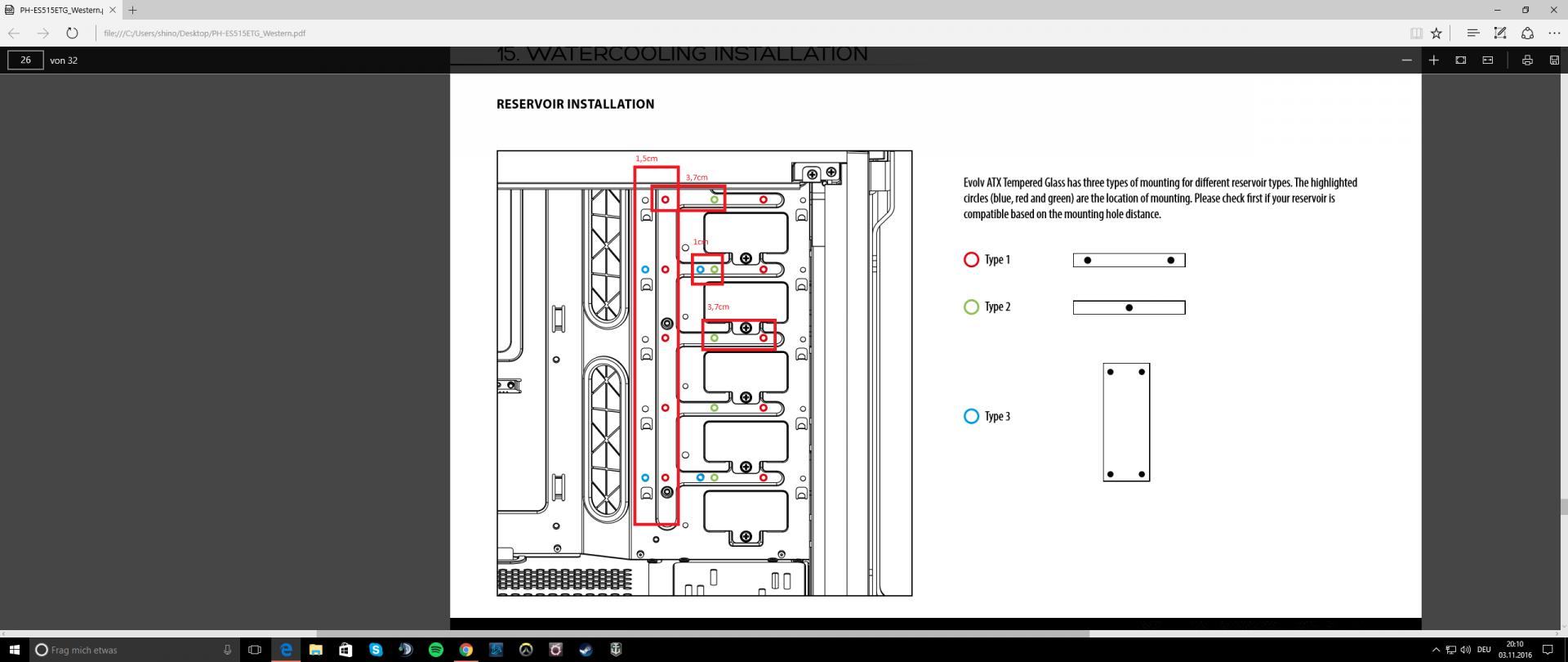
Task: Open the Edge Hub panel
Action: click(1472, 34)
